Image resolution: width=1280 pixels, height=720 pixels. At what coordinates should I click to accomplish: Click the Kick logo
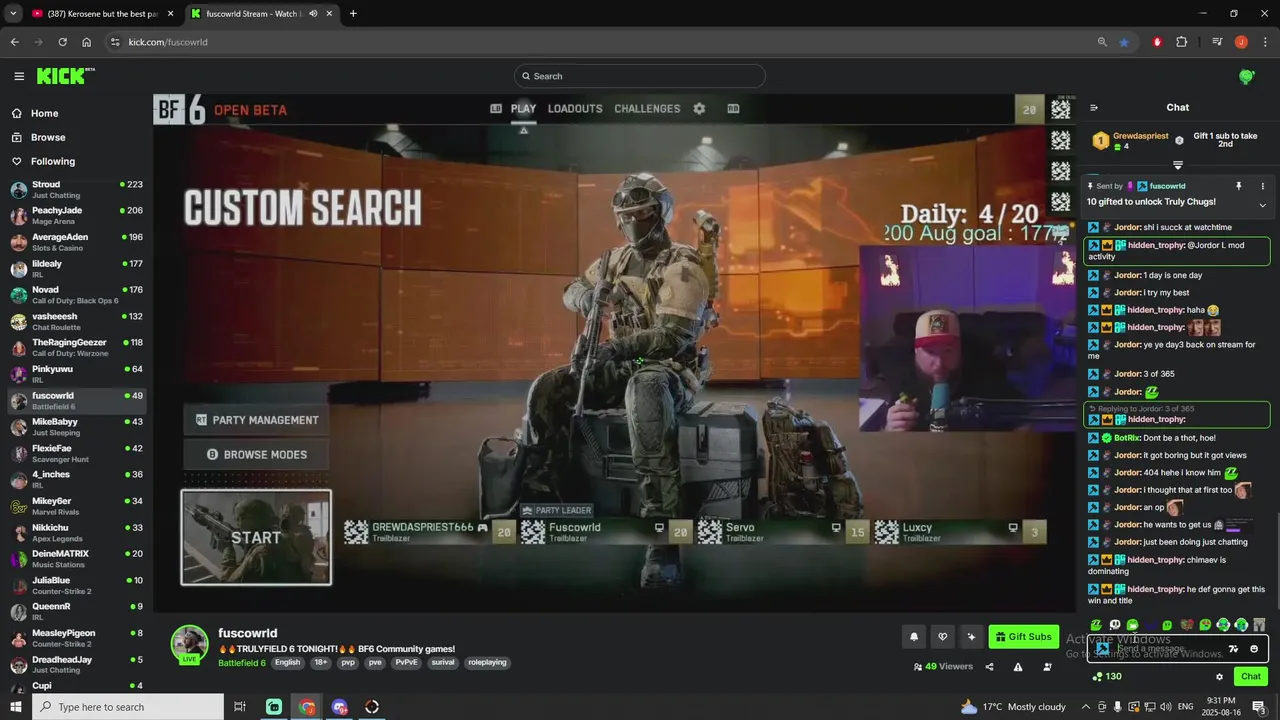[65, 76]
